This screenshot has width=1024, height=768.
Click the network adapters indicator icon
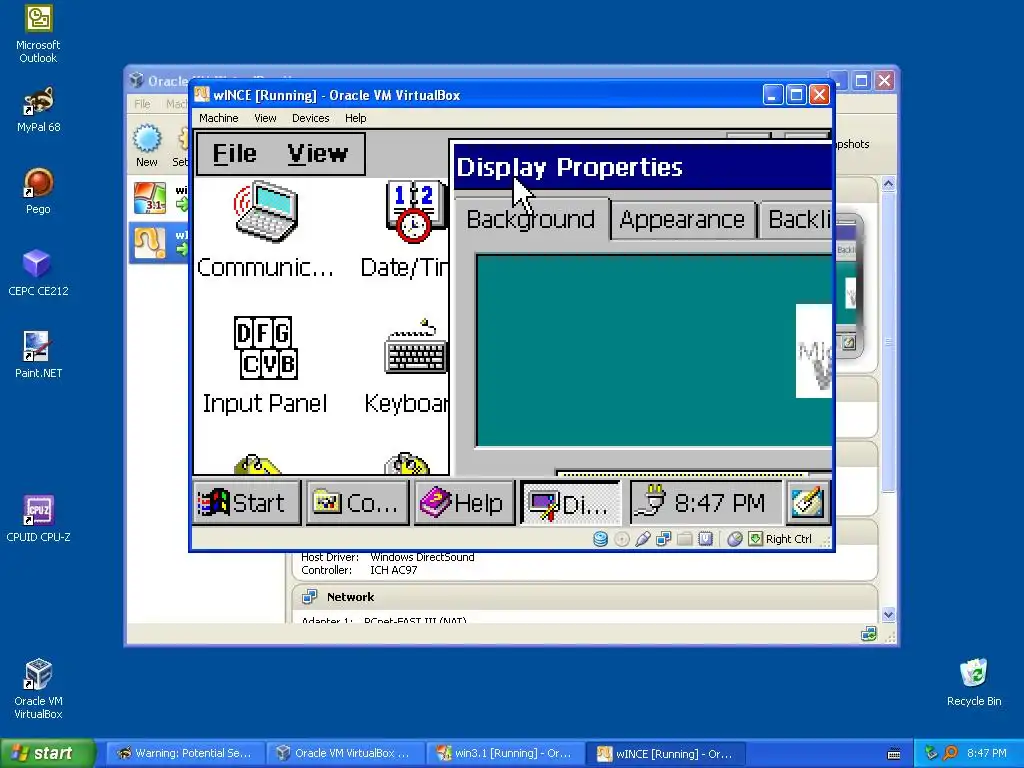point(664,539)
